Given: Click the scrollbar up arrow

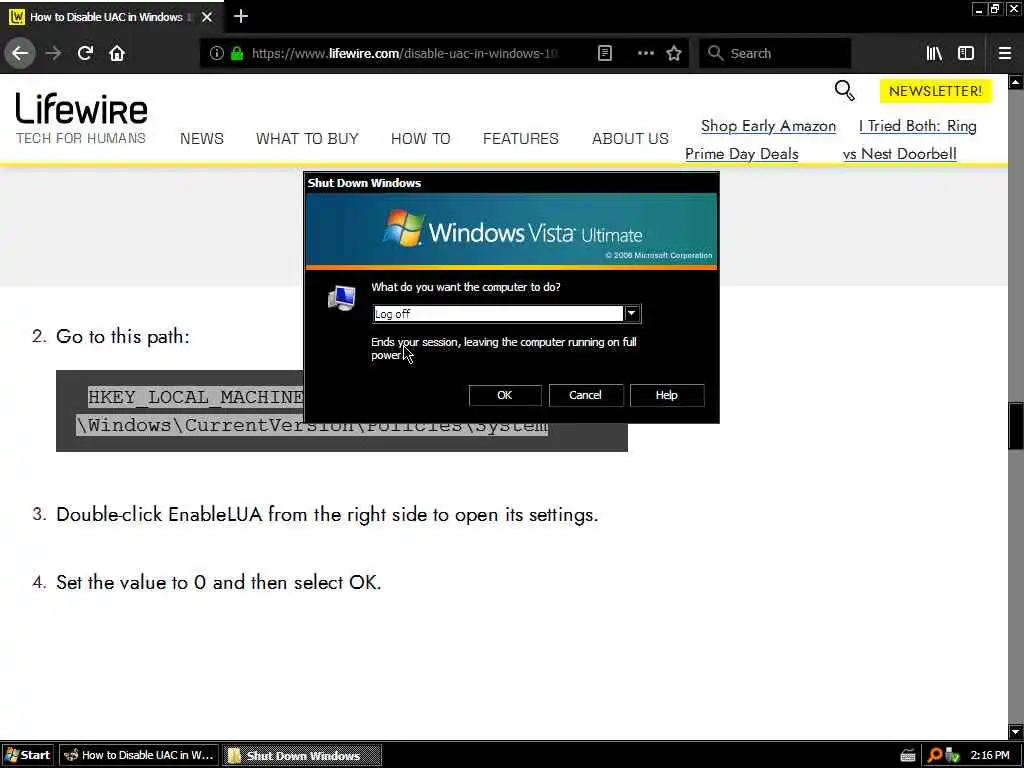Looking at the screenshot, I should click(x=1016, y=82).
